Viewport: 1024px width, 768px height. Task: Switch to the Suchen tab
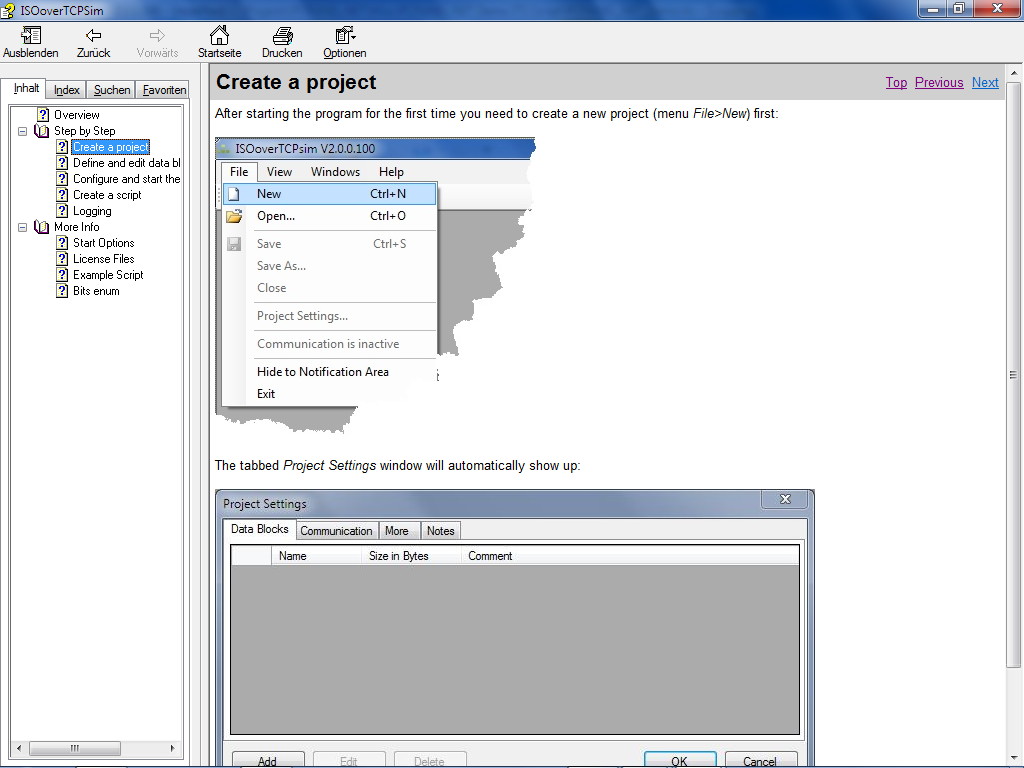coord(112,90)
